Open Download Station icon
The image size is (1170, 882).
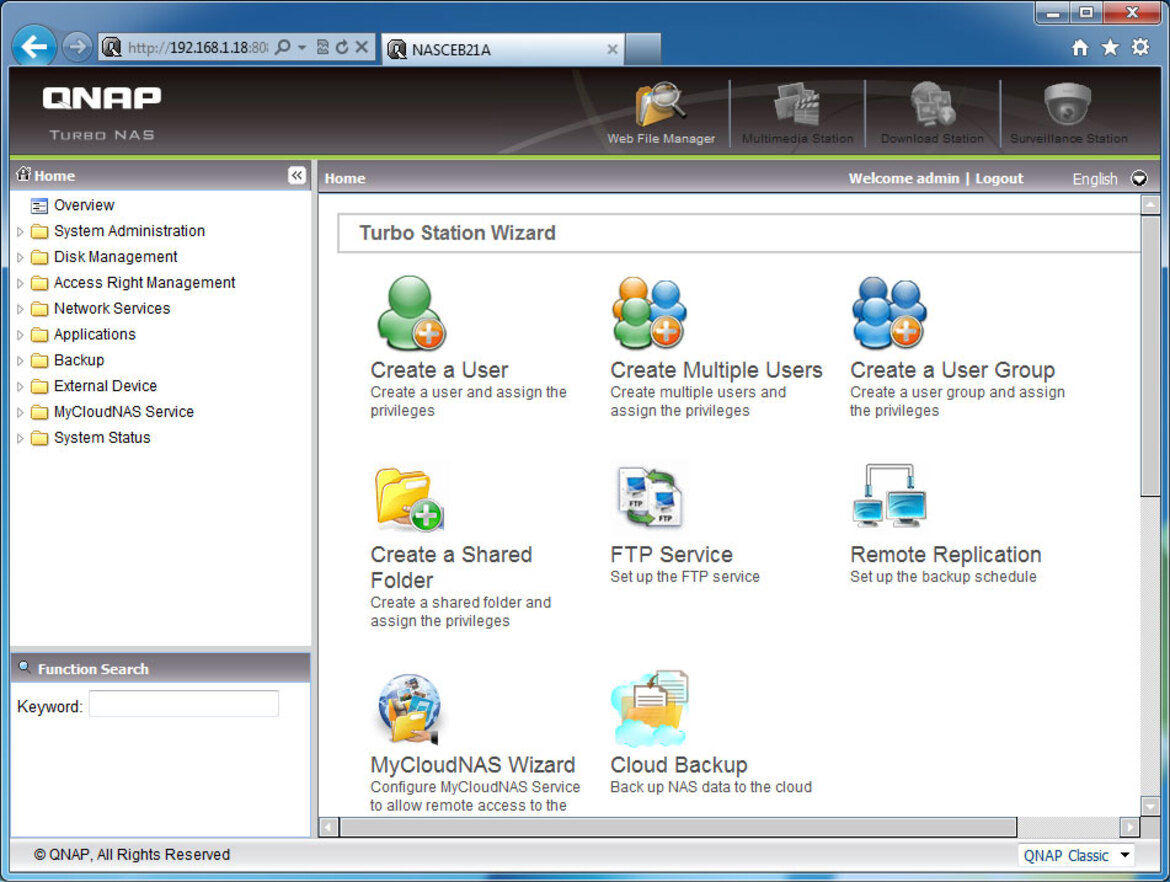[933, 105]
